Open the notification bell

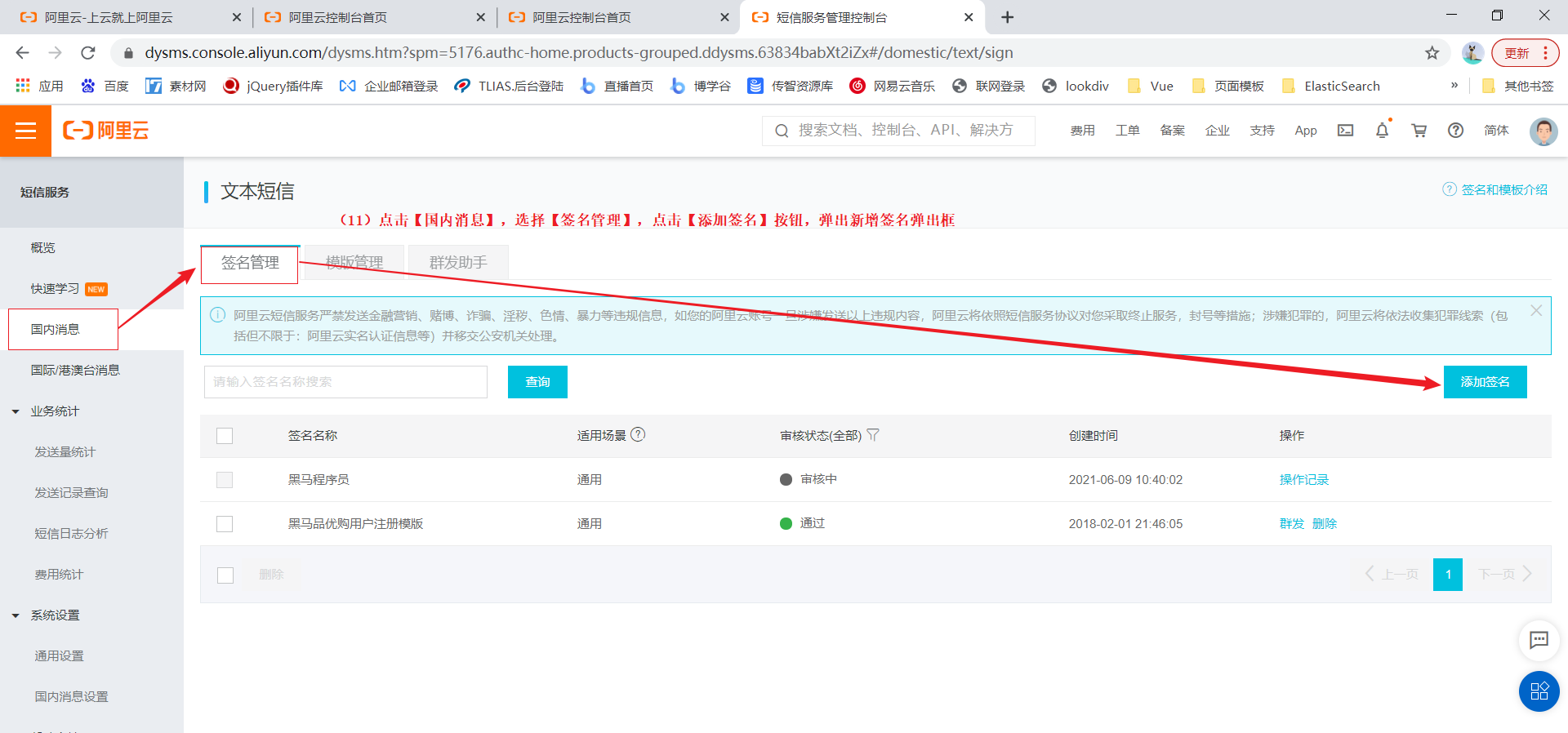1382,131
